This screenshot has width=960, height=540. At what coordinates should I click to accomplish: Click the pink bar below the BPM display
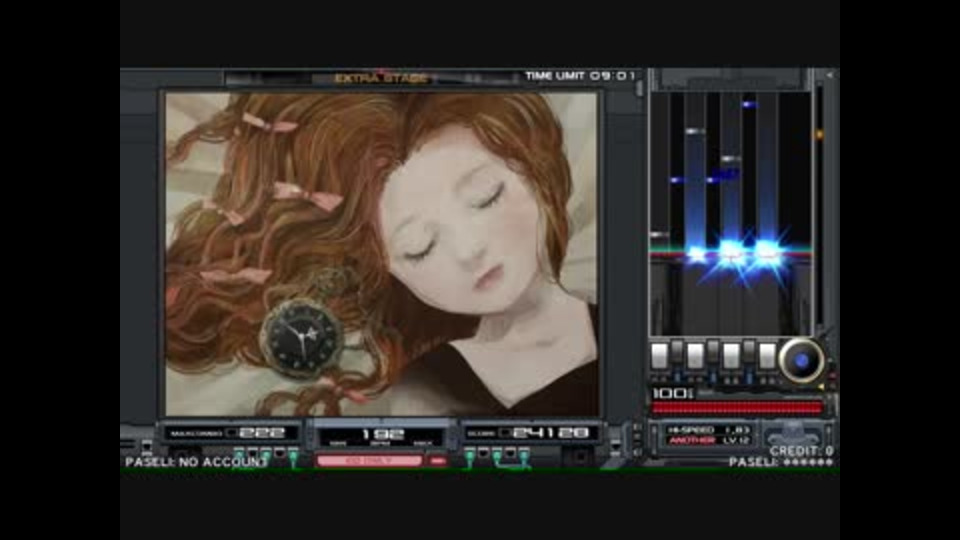pyautogui.click(x=369, y=460)
